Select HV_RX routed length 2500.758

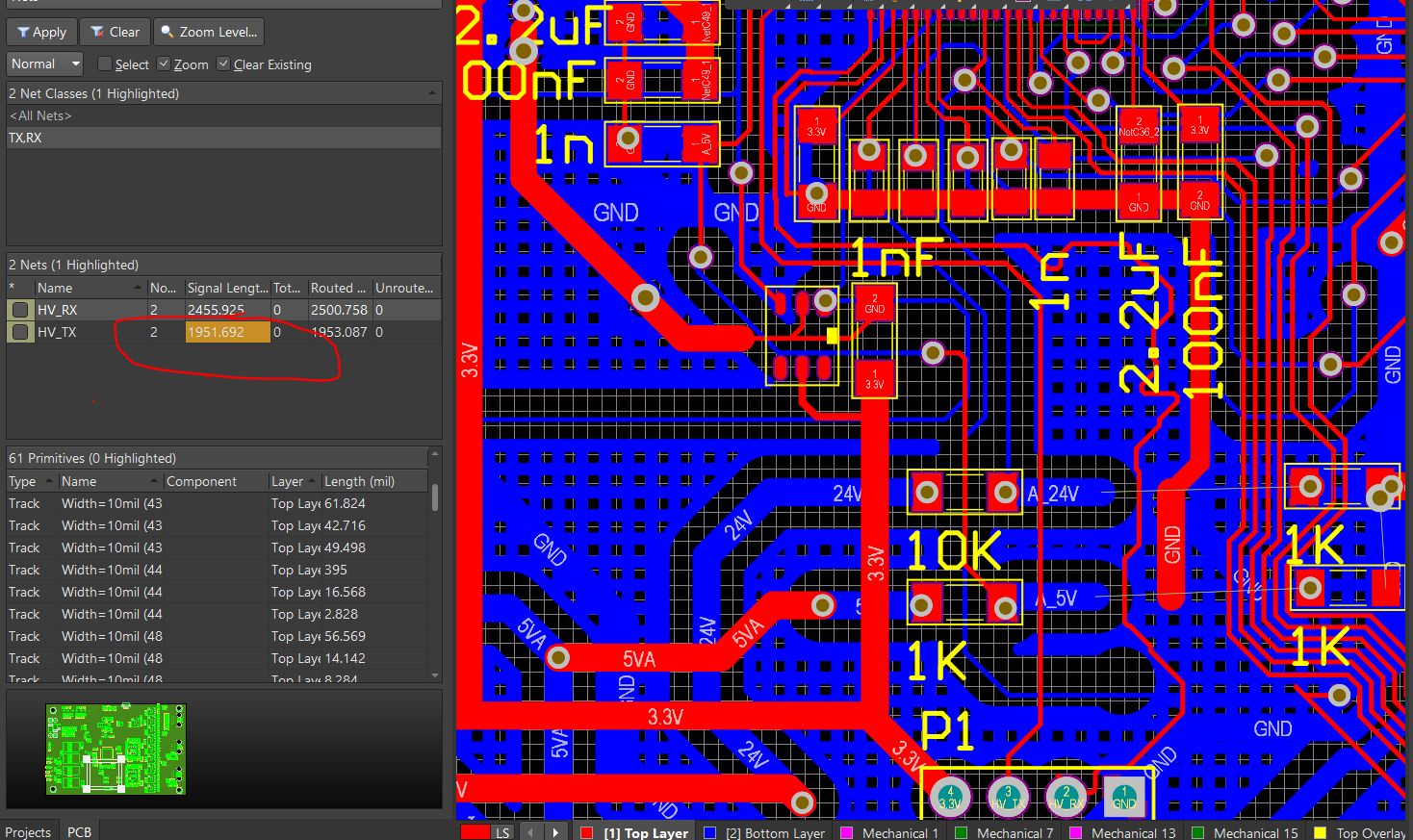339,310
